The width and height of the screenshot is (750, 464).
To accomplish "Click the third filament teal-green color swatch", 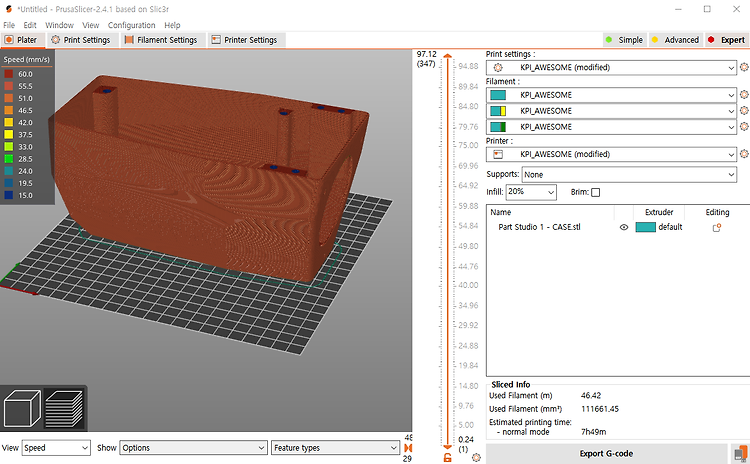I will [498, 127].
